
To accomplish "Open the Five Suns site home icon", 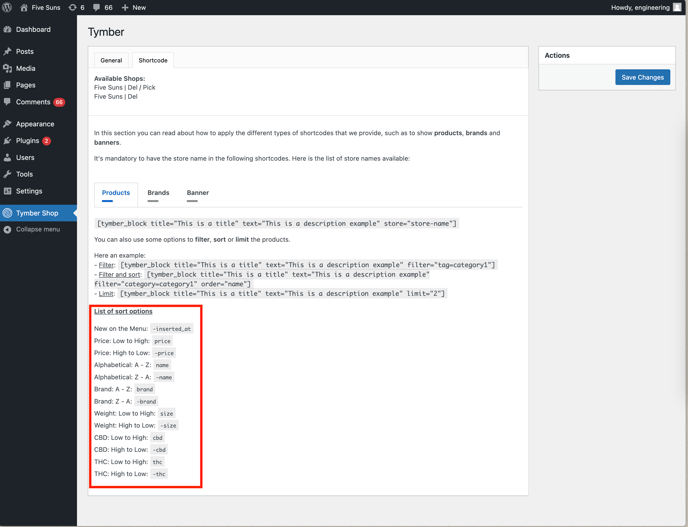I will click(x=24, y=7).
